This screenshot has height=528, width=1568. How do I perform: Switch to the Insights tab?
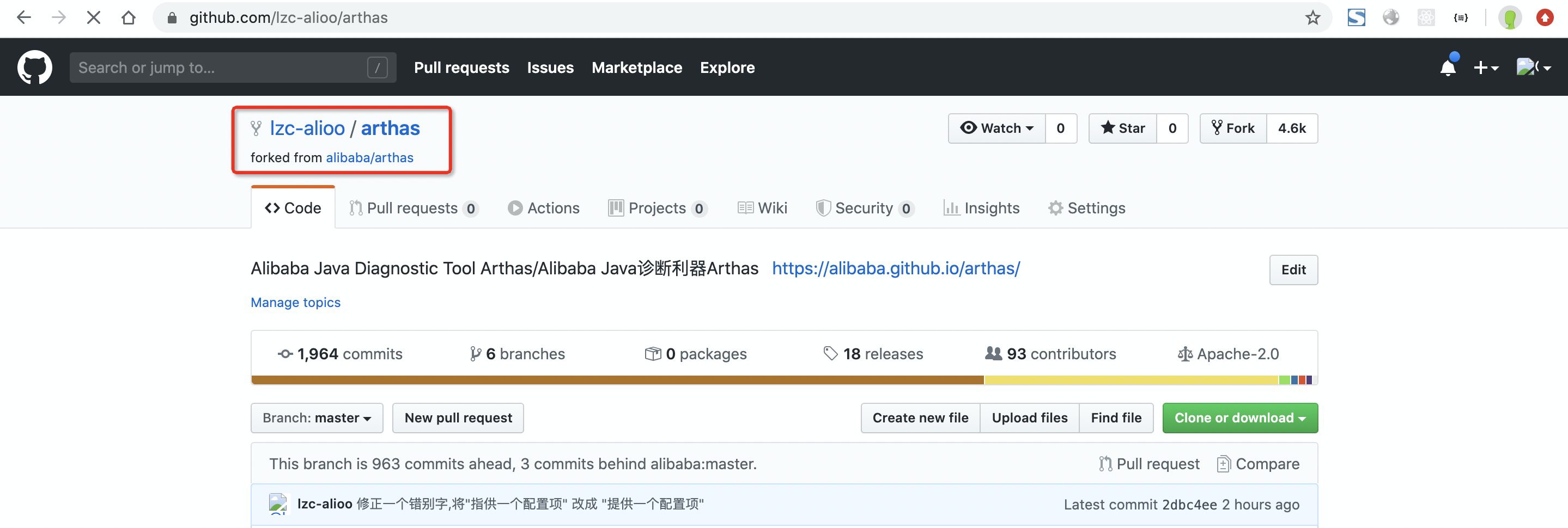[982, 207]
